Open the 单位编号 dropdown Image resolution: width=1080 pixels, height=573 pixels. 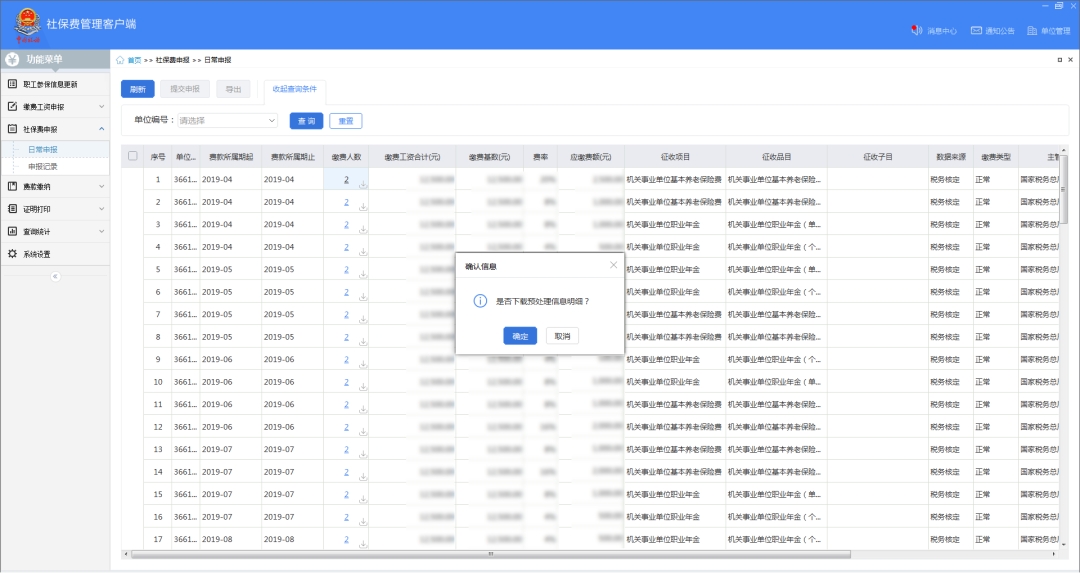[x=228, y=121]
